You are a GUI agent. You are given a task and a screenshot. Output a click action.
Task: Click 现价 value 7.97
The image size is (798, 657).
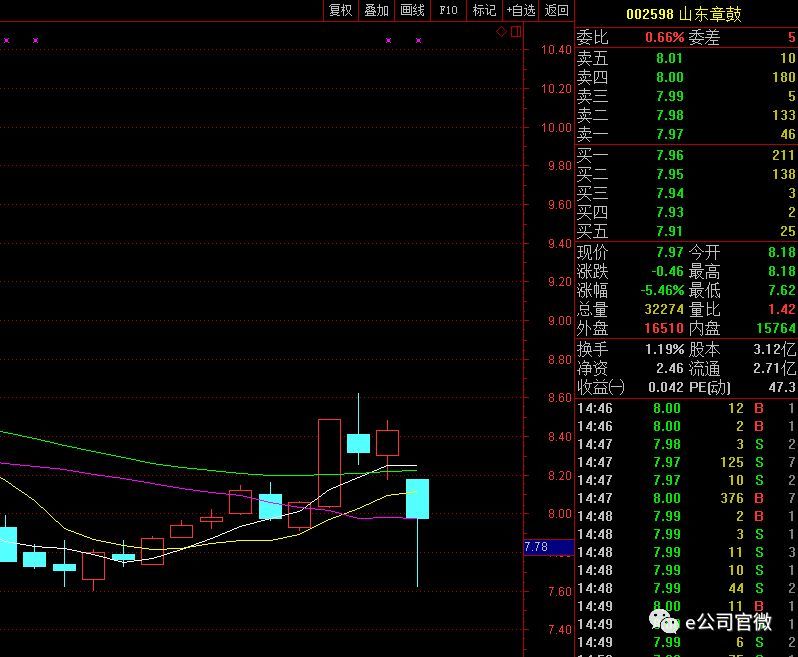click(669, 252)
